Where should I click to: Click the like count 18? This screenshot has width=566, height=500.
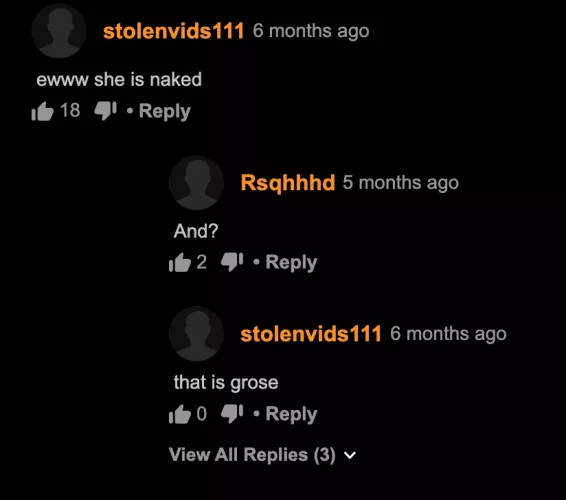pos(70,110)
